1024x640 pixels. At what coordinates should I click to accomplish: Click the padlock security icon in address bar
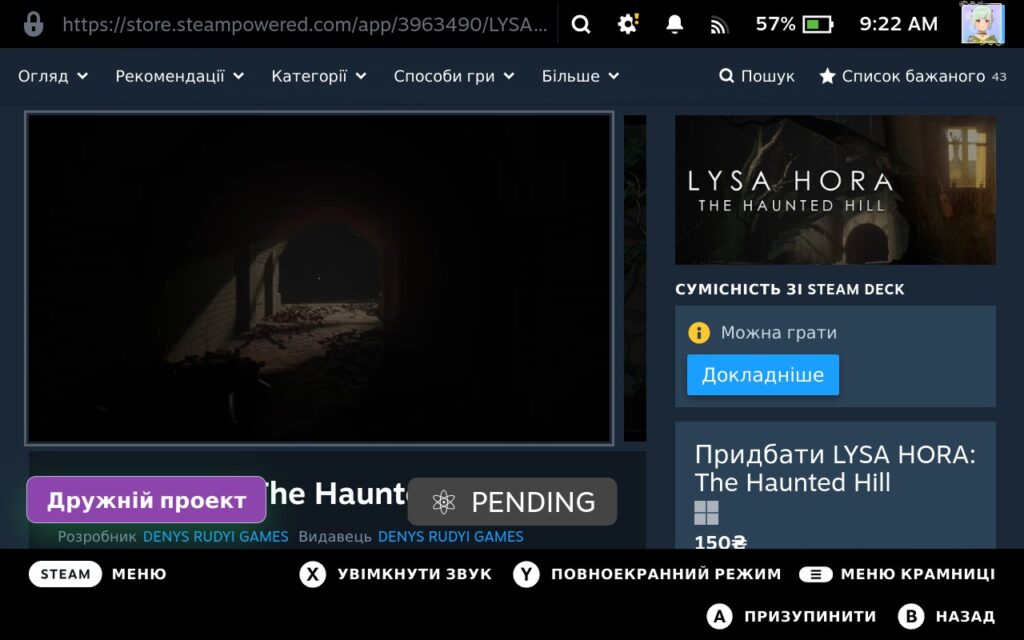(33, 25)
